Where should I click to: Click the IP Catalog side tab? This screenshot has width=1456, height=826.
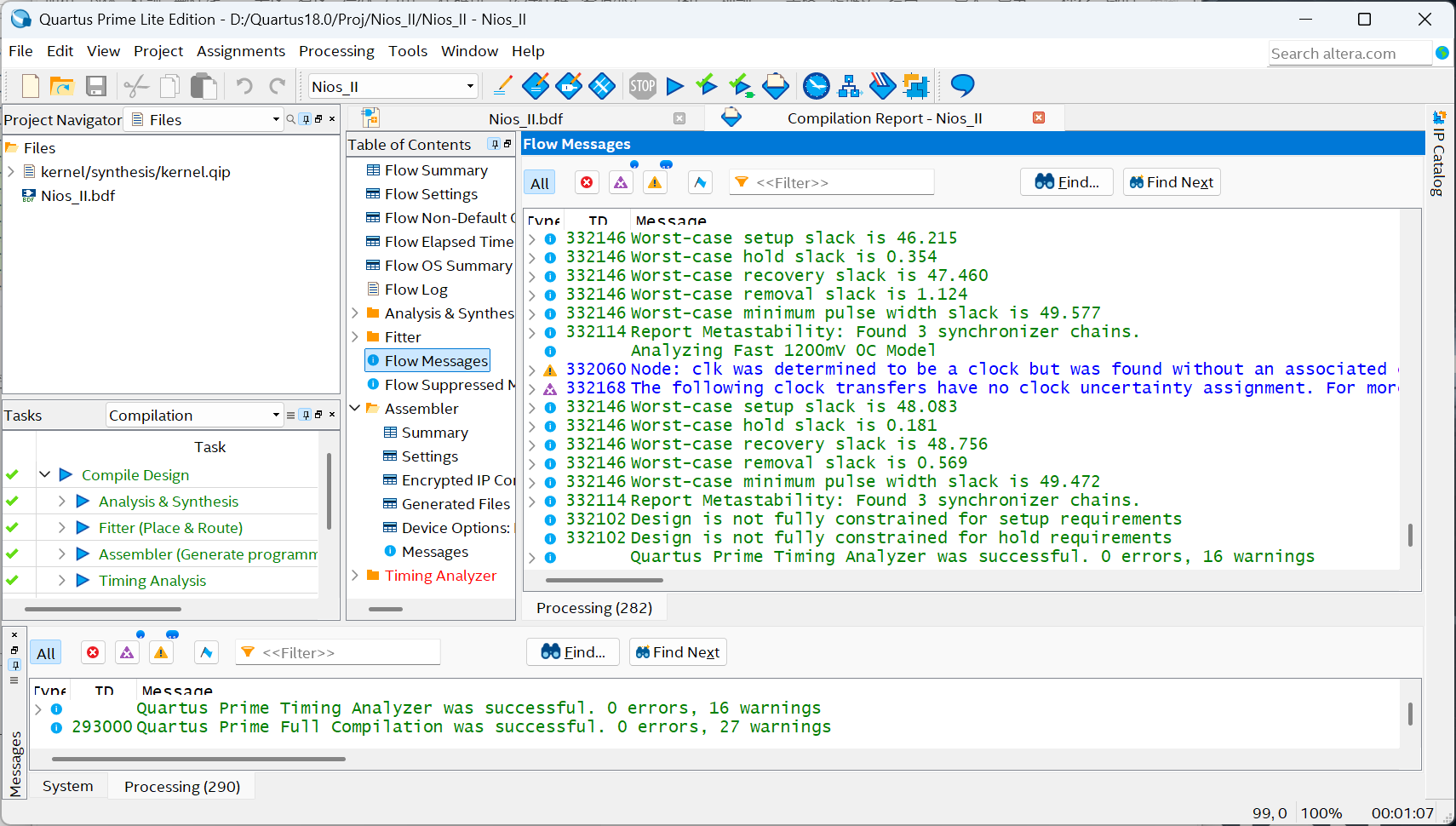pyautogui.click(x=1439, y=153)
